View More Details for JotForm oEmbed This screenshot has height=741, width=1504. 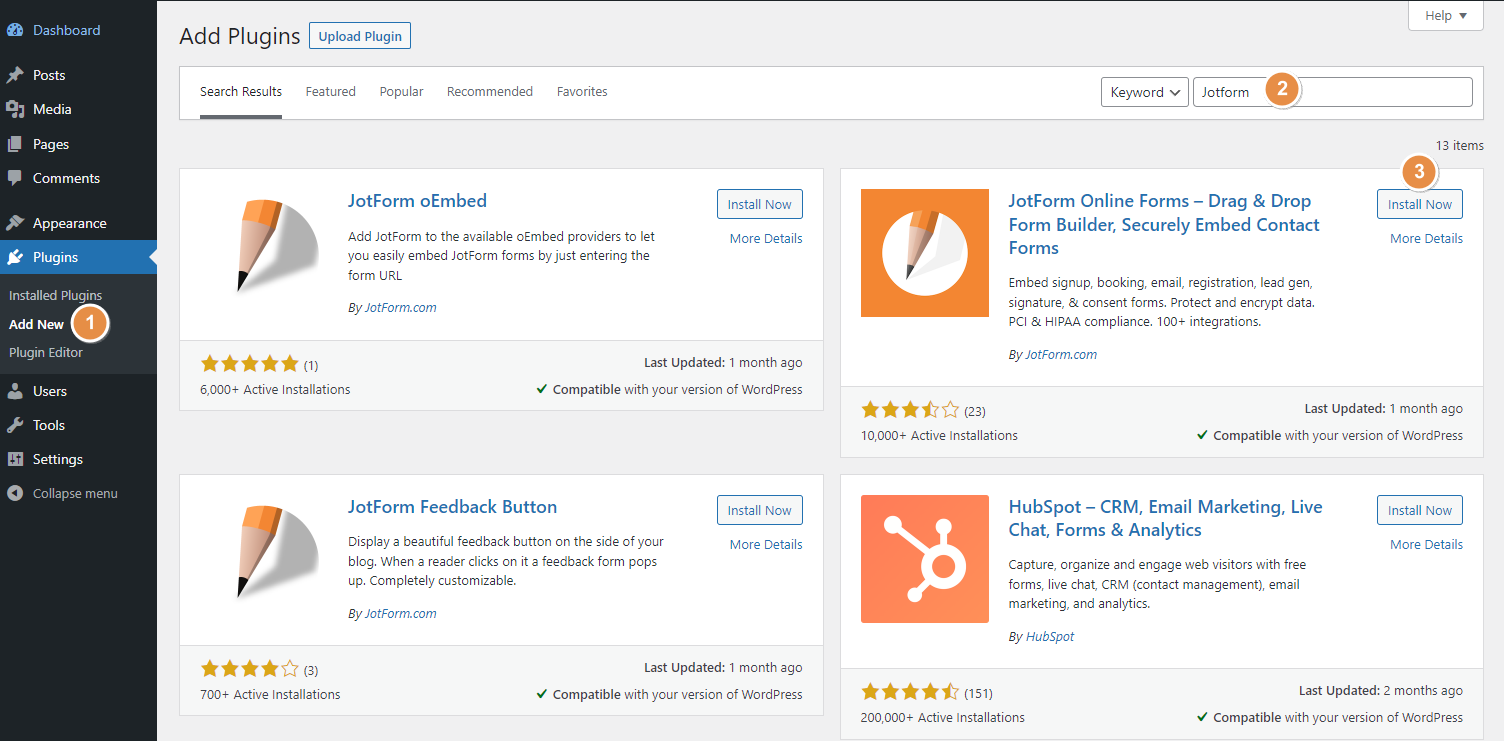tap(766, 238)
